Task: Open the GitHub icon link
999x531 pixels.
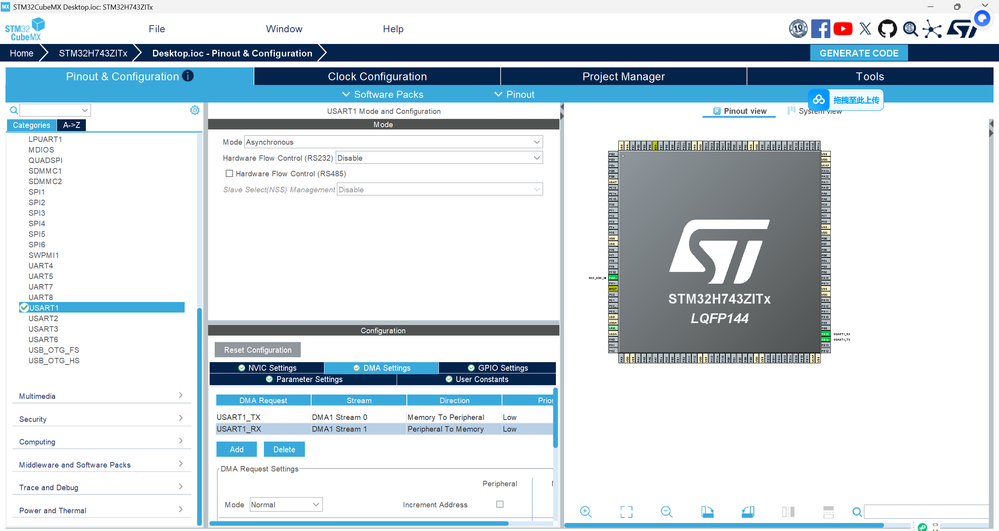Action: pyautogui.click(x=887, y=29)
